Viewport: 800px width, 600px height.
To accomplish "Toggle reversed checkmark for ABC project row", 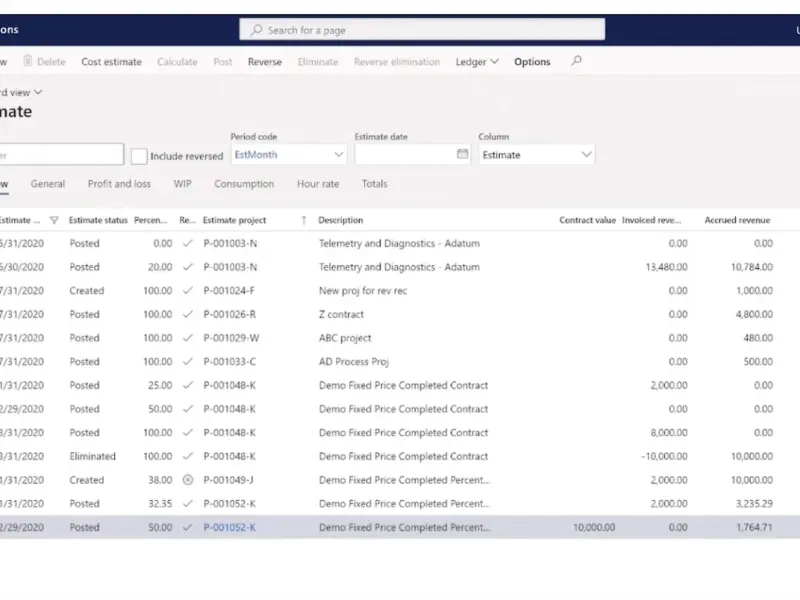I will point(188,338).
